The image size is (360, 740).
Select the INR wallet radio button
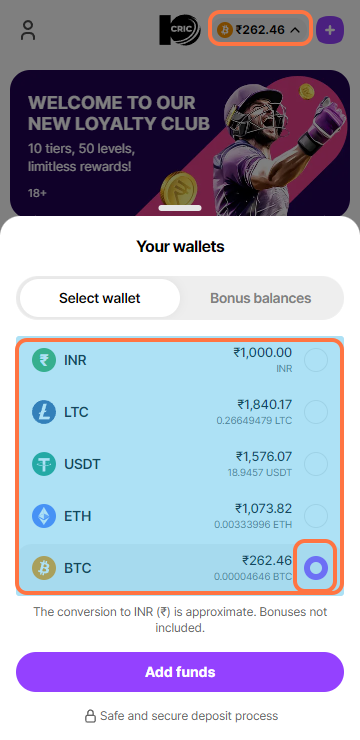[x=316, y=361]
